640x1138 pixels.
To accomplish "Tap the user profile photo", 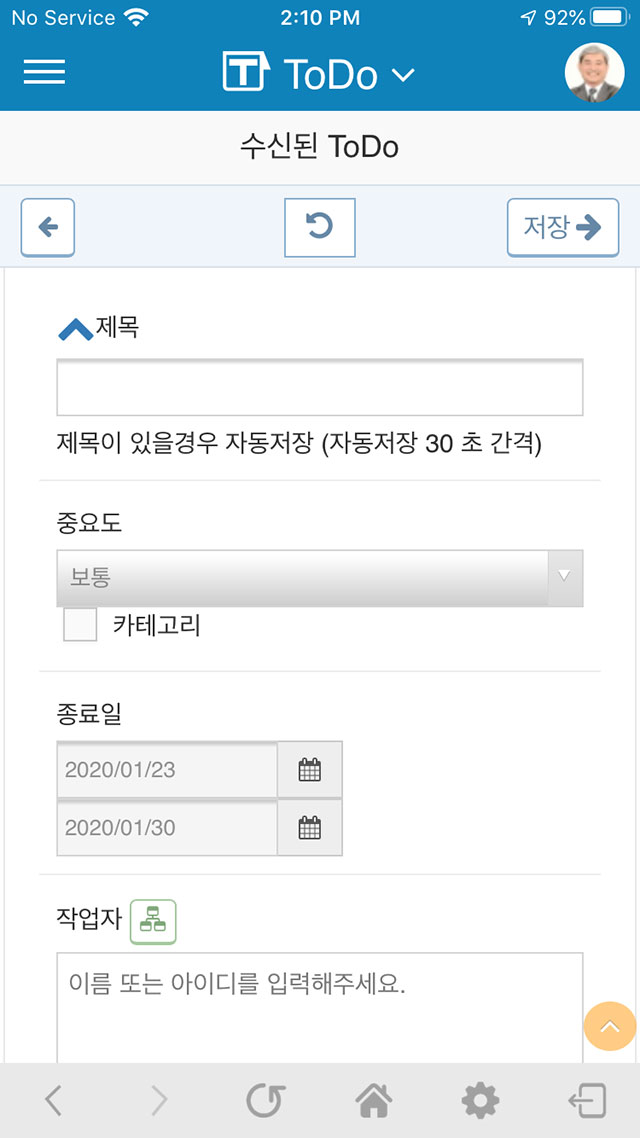I will click(x=594, y=73).
